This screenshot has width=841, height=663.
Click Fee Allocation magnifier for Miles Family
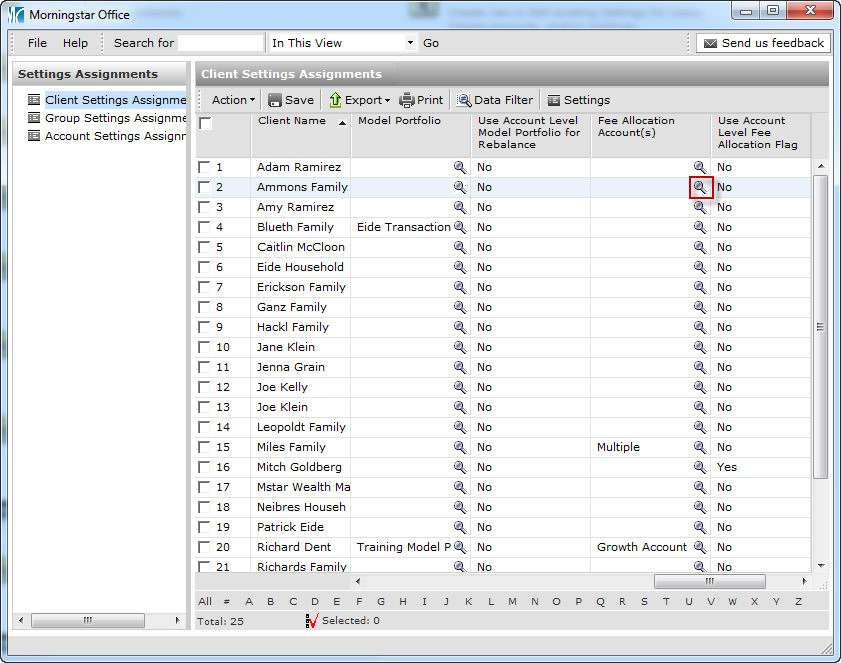(700, 447)
